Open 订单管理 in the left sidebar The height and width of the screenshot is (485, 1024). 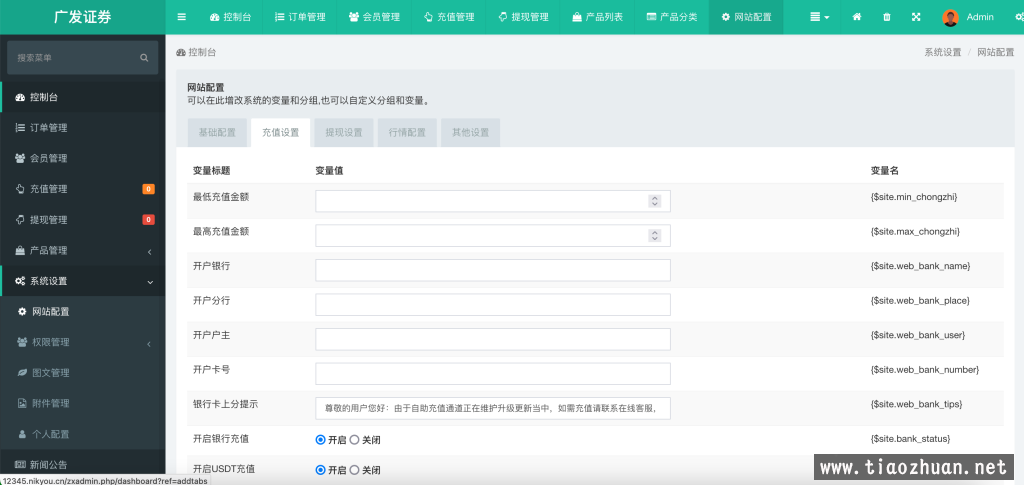pyautogui.click(x=82, y=128)
